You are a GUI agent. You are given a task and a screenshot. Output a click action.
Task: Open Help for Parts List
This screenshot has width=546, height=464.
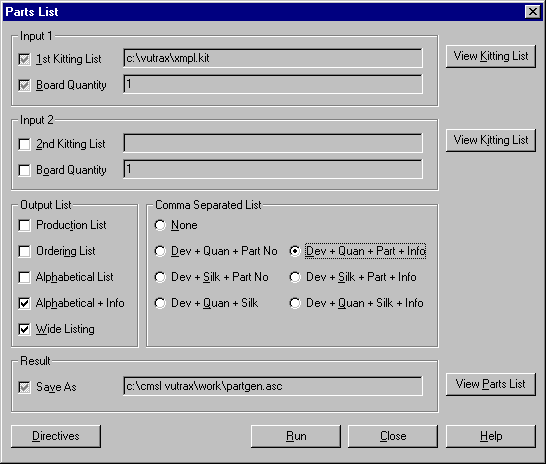(491, 436)
